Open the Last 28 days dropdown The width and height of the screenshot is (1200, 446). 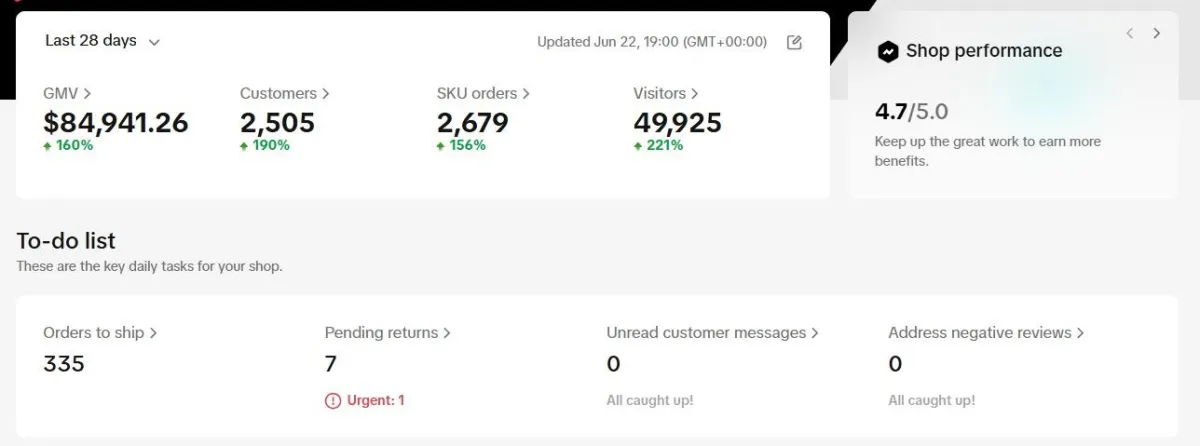(102, 41)
